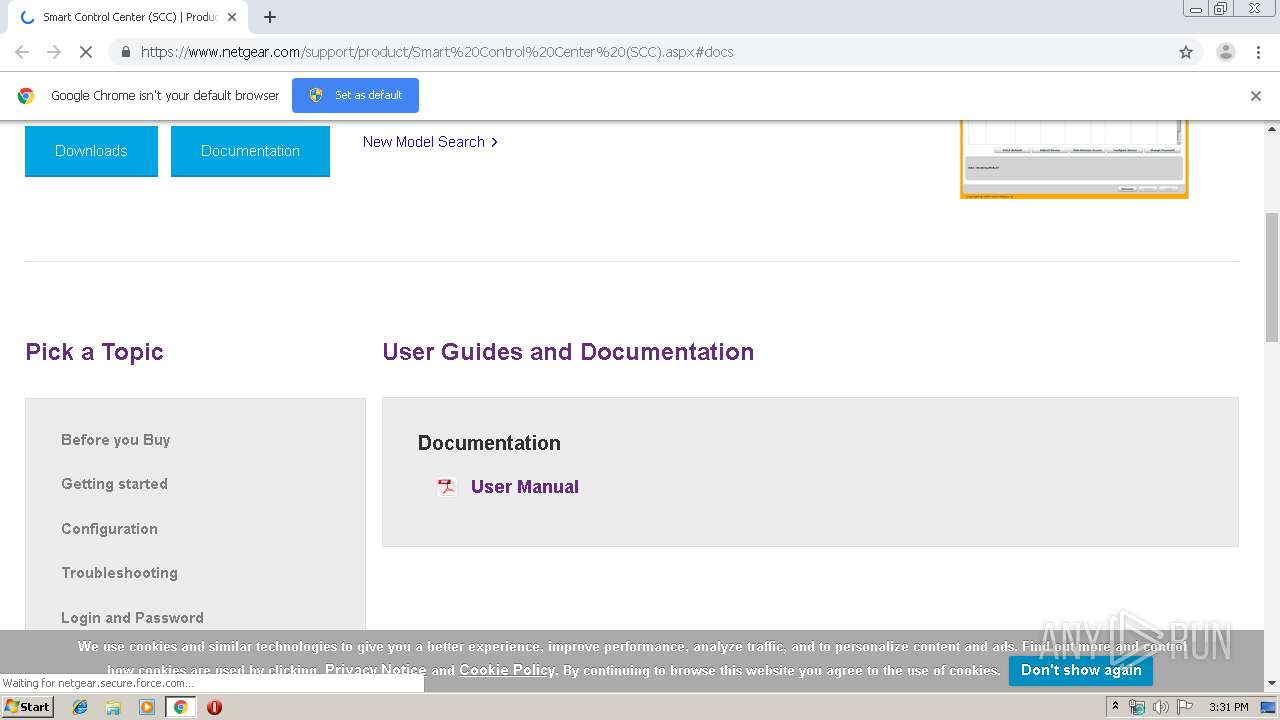Click the browser back arrow
The image size is (1280, 720).
[x=22, y=52]
